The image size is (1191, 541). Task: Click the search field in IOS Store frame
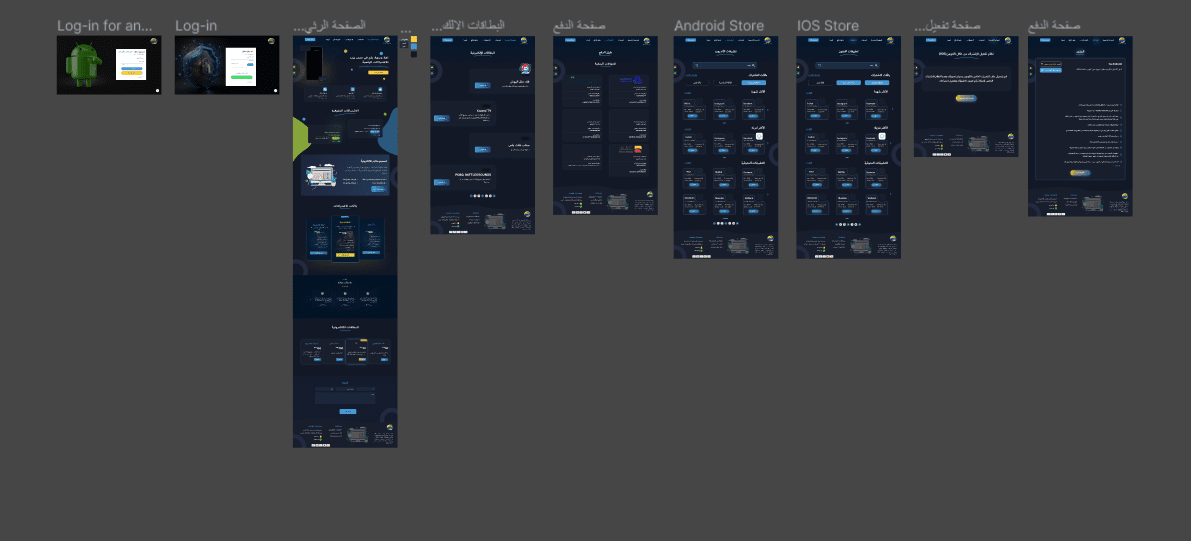pos(848,66)
